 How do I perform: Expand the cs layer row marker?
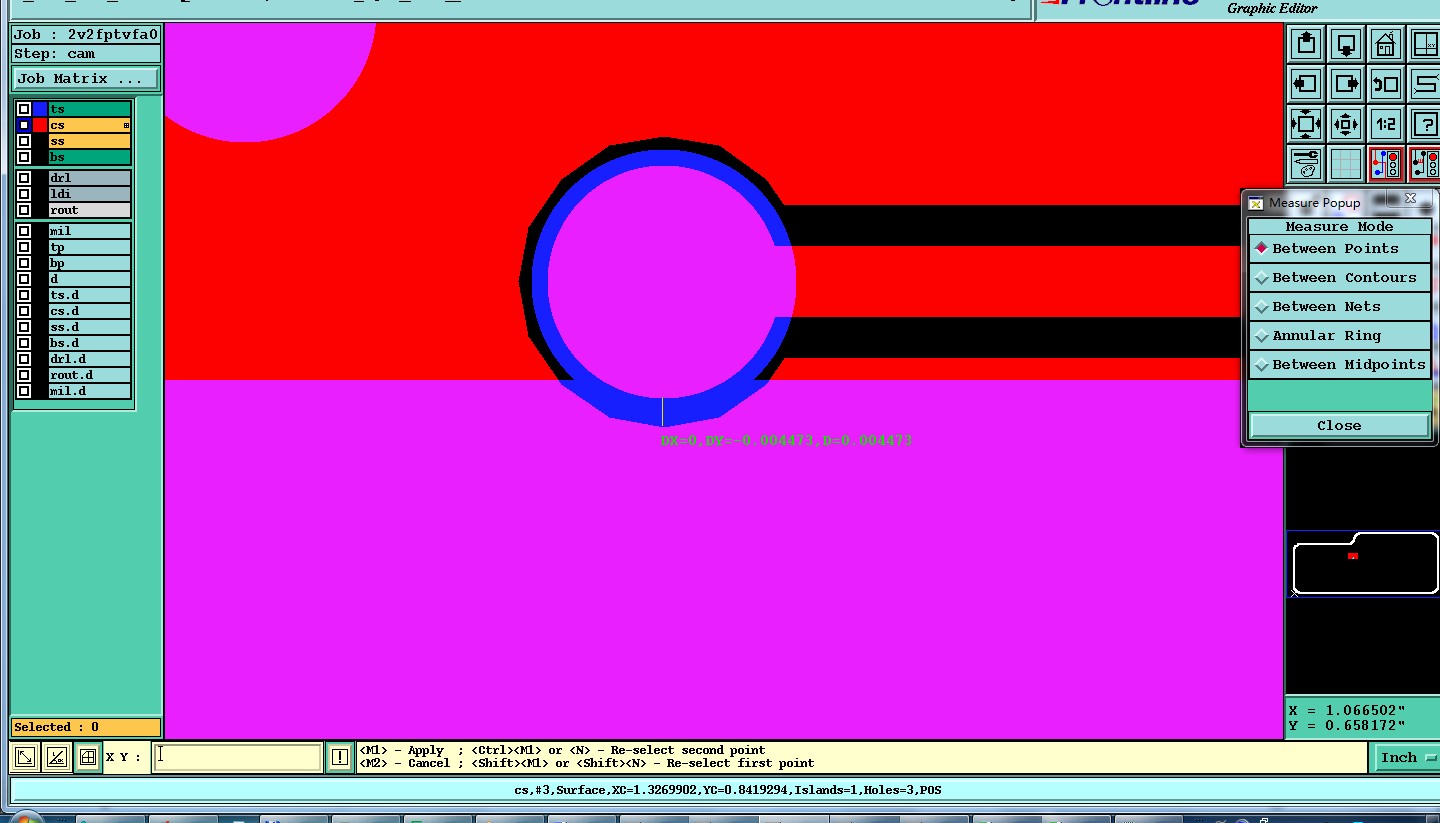(x=126, y=126)
